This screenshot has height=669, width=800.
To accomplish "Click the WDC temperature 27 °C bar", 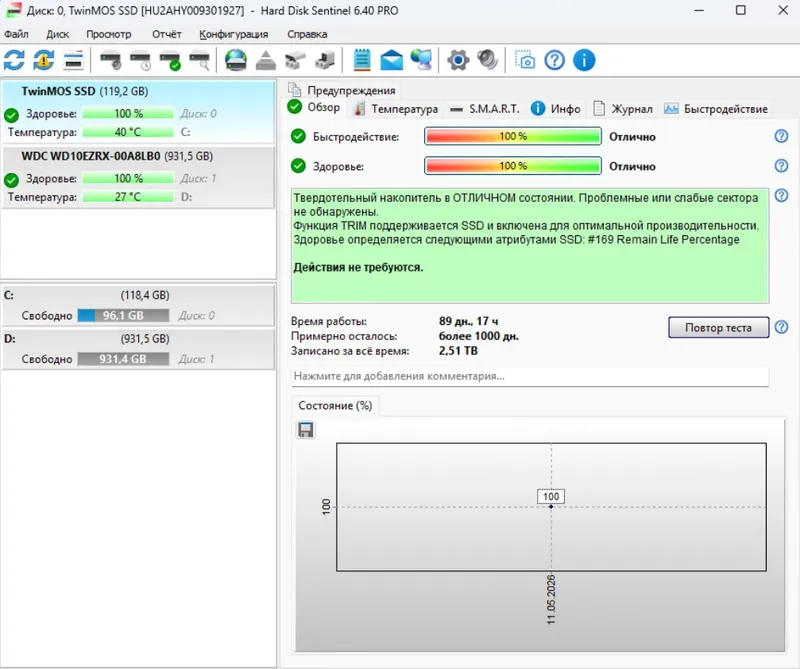I will pos(128,197).
